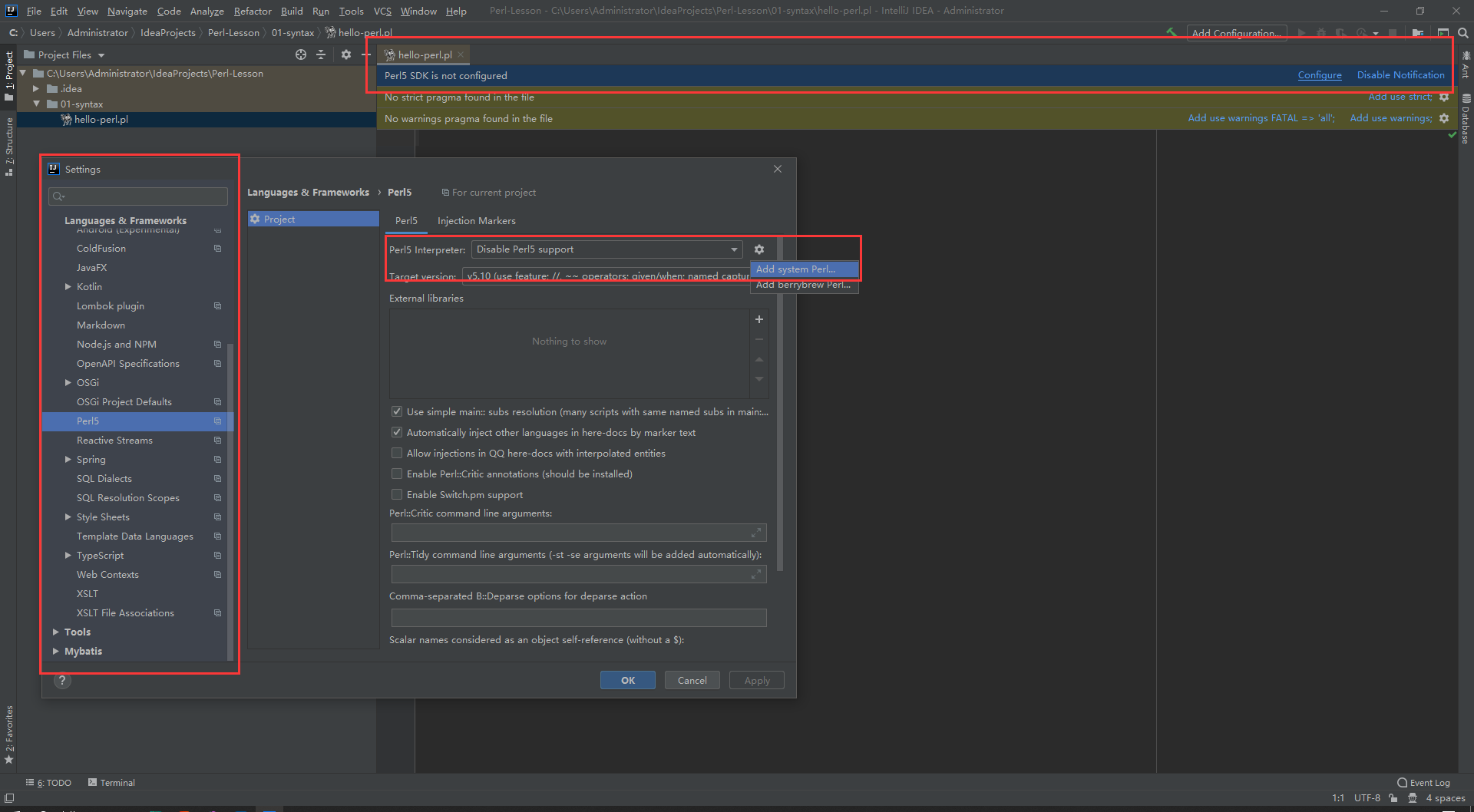Expand the .idea folder

point(35,89)
